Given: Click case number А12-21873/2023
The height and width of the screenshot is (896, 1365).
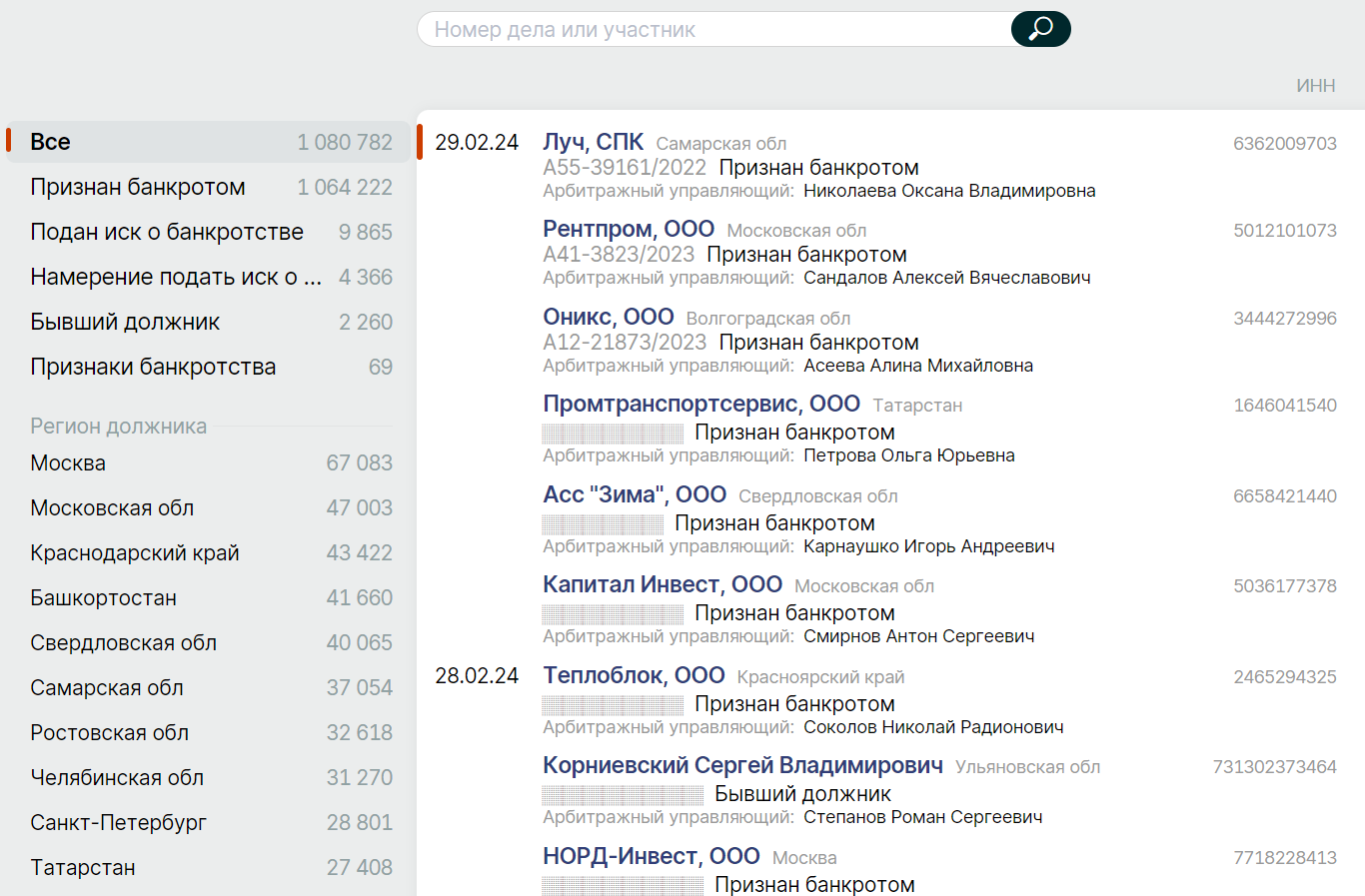Looking at the screenshot, I should point(625,343).
